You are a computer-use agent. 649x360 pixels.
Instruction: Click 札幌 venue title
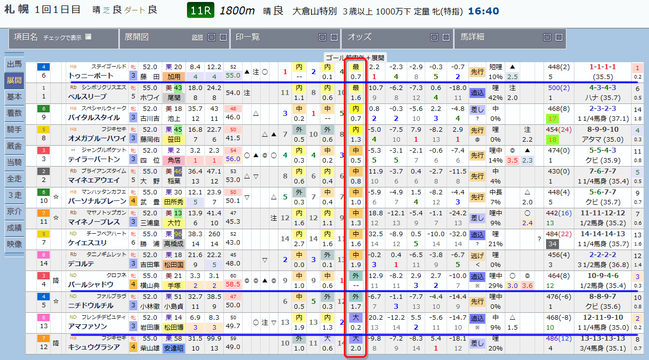point(17,10)
